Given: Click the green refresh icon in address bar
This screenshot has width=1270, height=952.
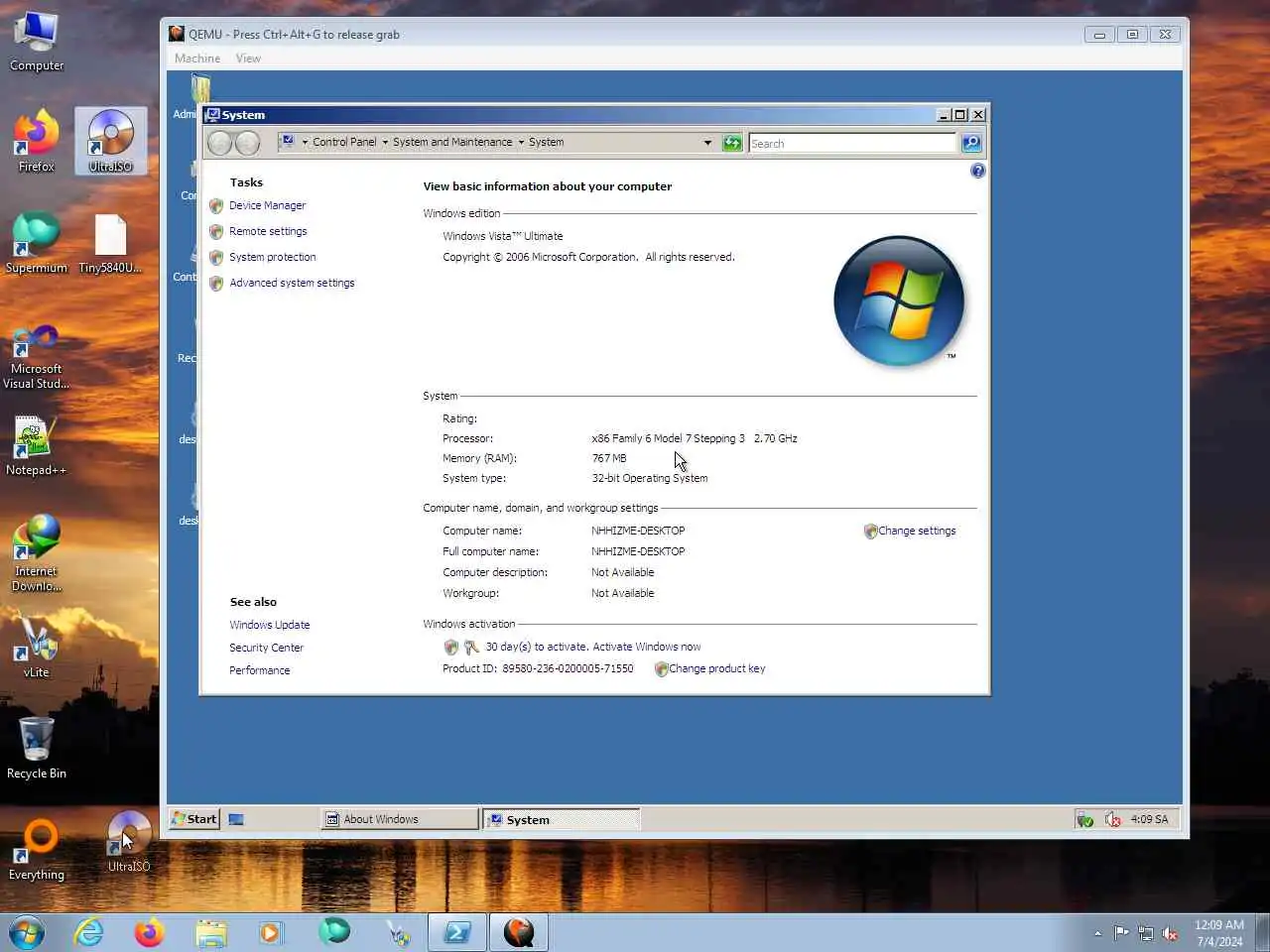Looking at the screenshot, I should coord(732,143).
